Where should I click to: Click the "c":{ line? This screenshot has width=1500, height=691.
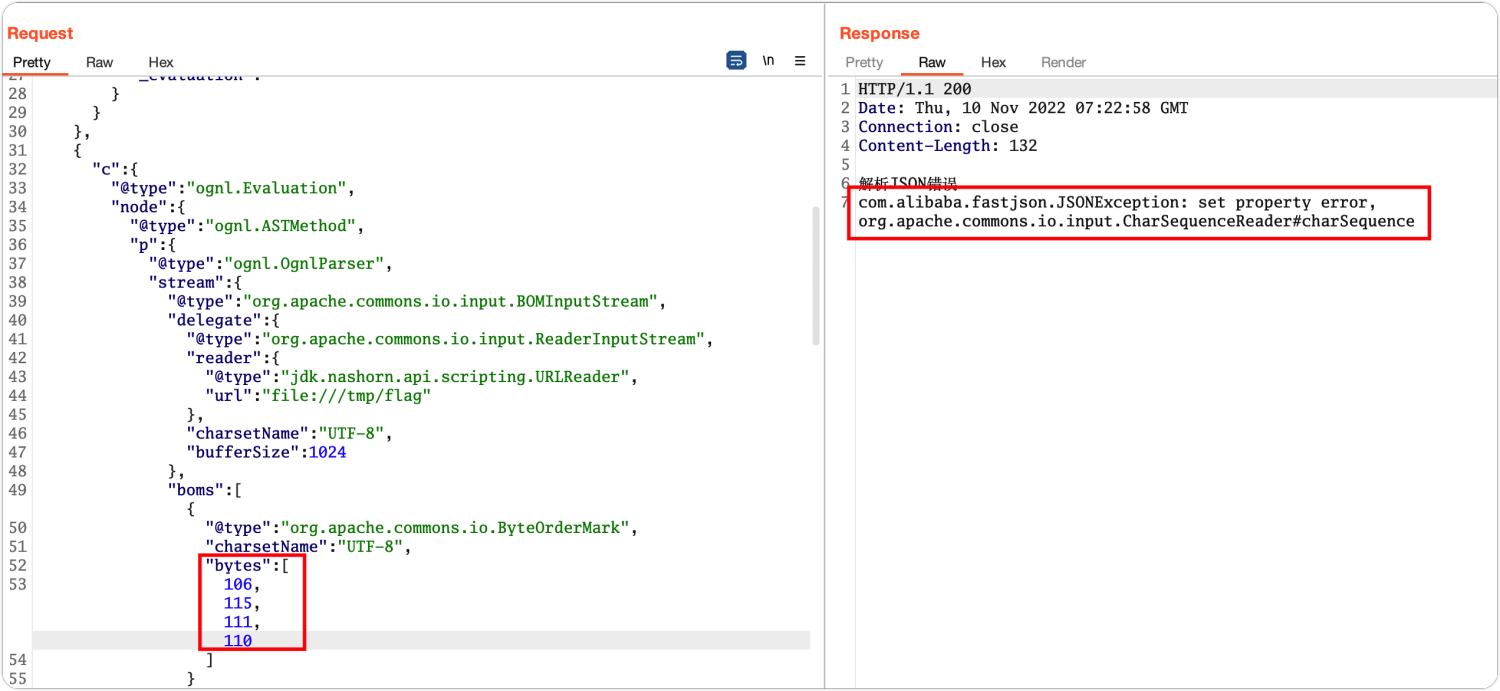coord(115,169)
